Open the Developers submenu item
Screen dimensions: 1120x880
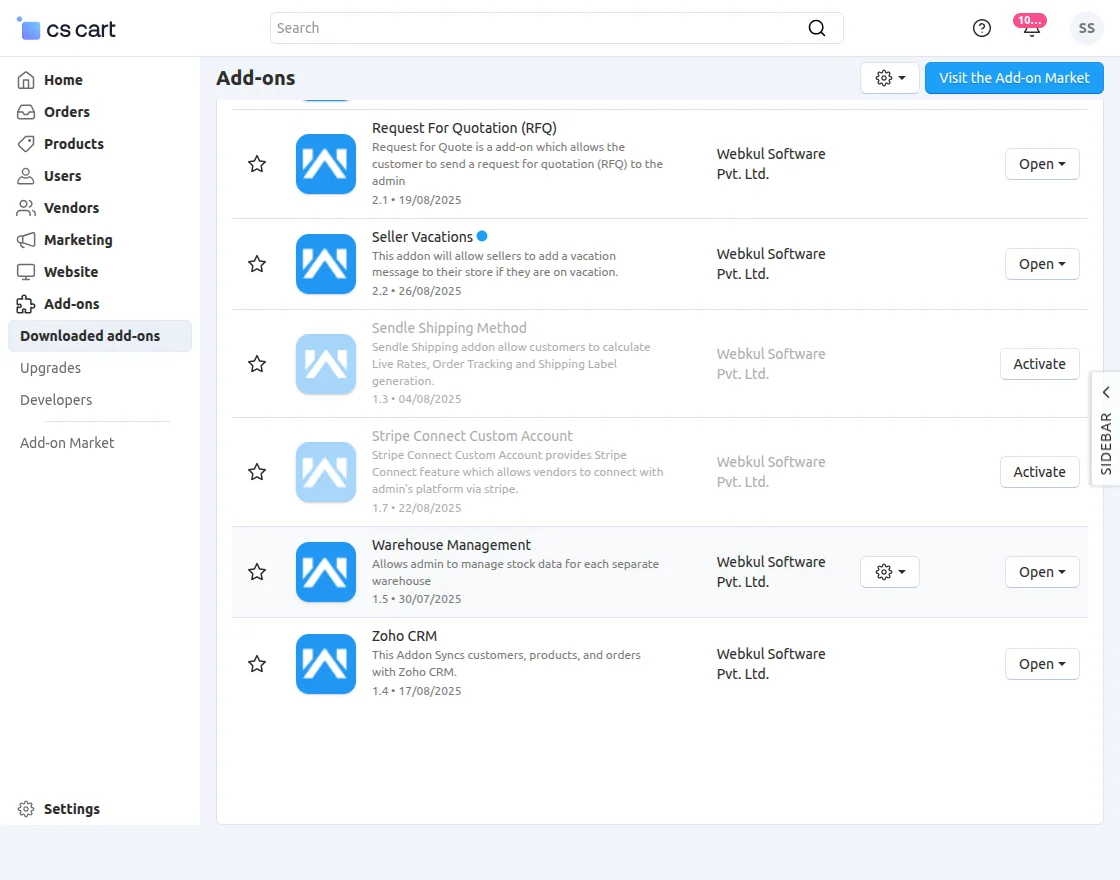point(56,400)
